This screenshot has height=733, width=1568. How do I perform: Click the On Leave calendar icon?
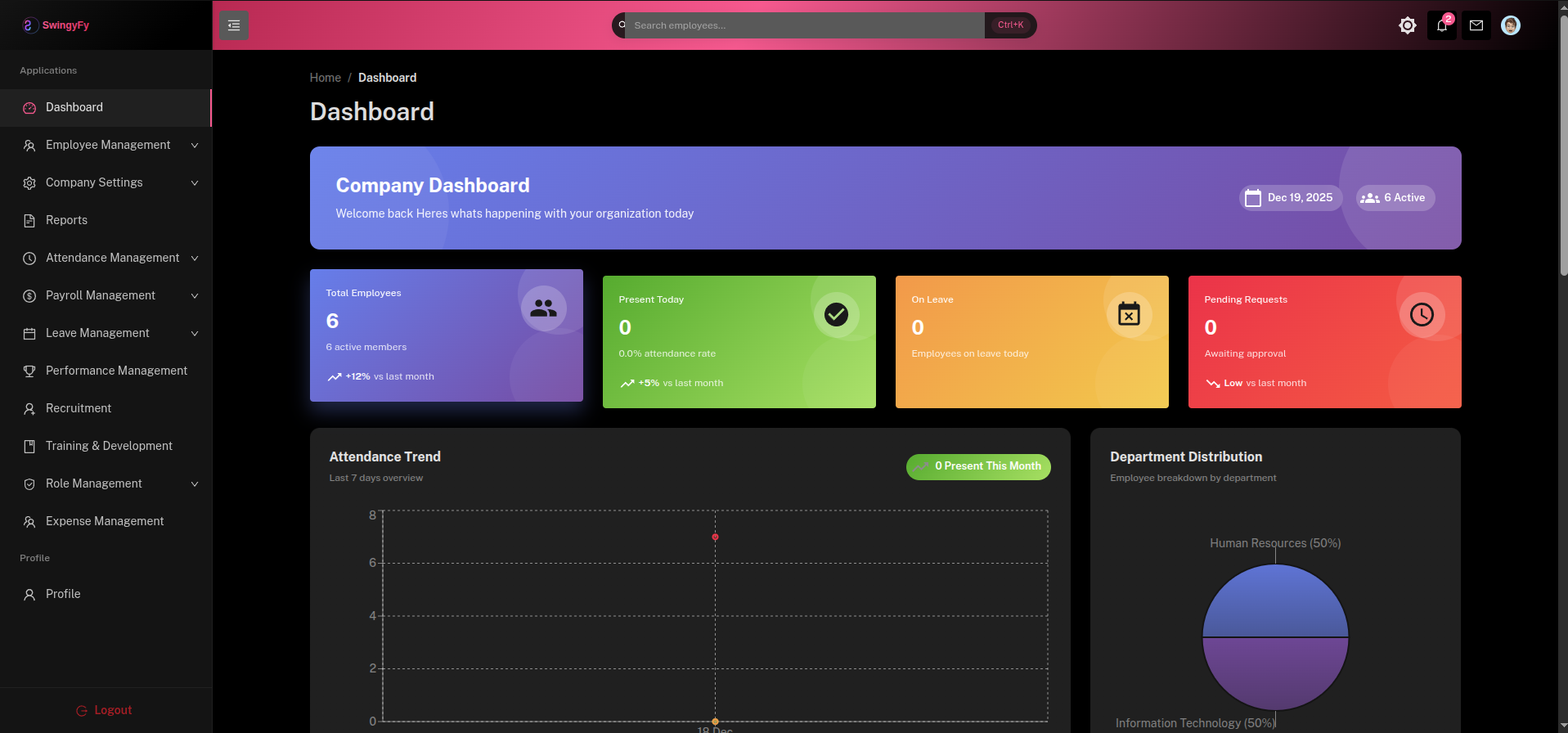(x=1129, y=315)
